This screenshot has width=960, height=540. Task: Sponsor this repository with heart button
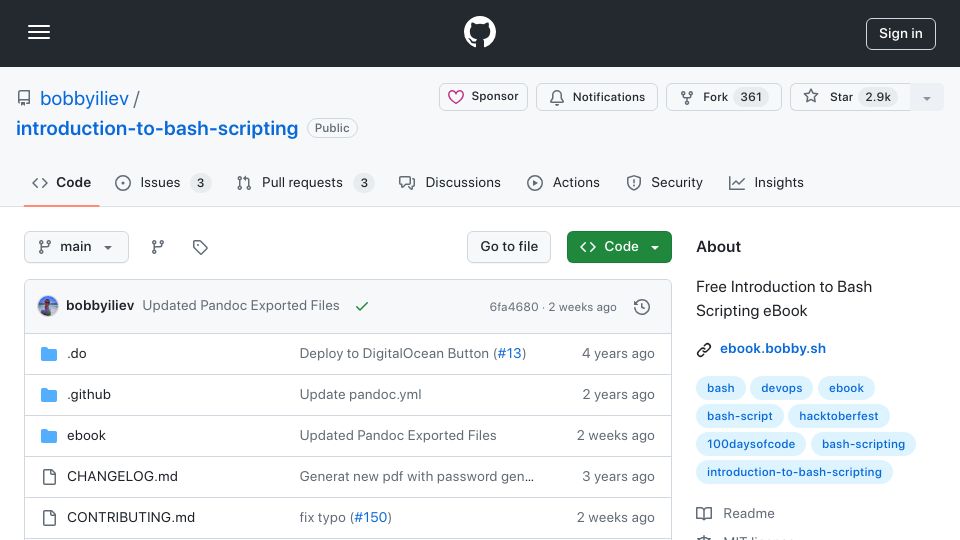(x=483, y=97)
